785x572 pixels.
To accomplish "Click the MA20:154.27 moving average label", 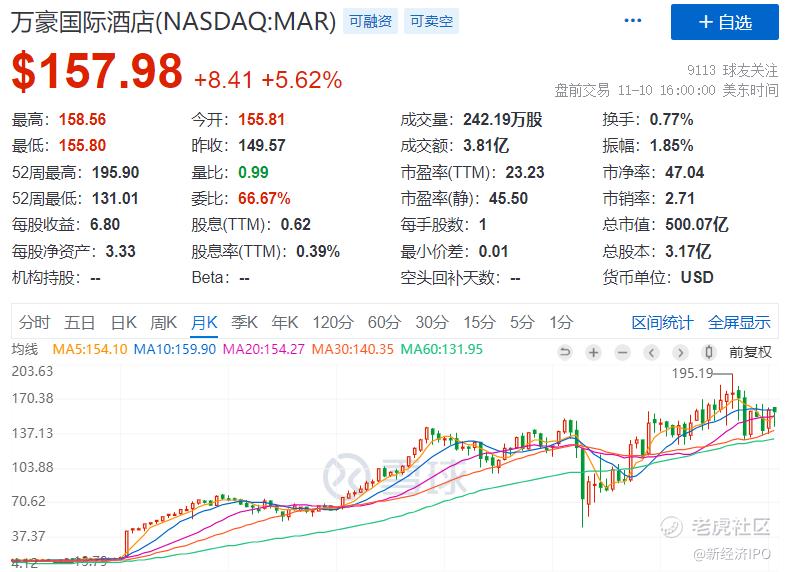I will [x=263, y=349].
